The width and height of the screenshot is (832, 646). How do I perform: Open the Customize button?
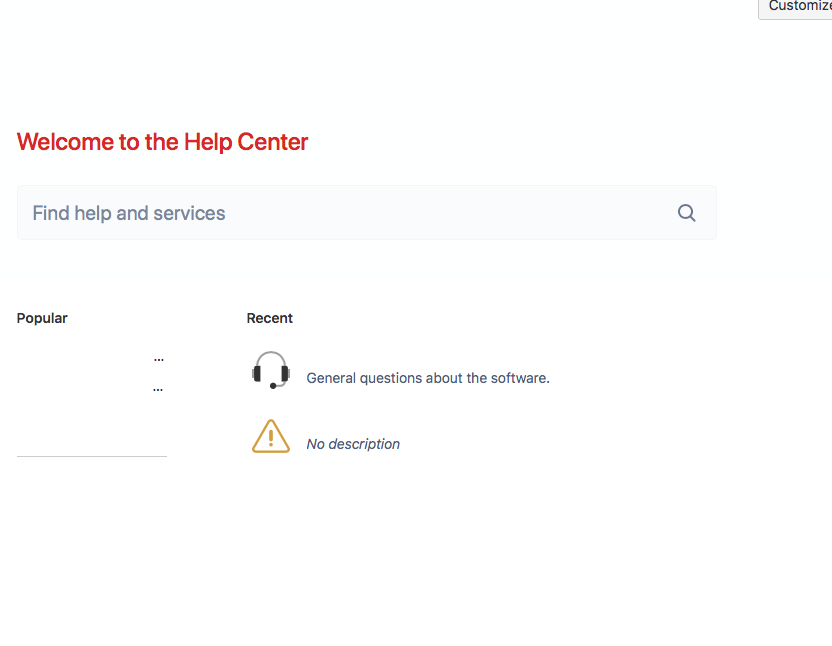[797, 7]
